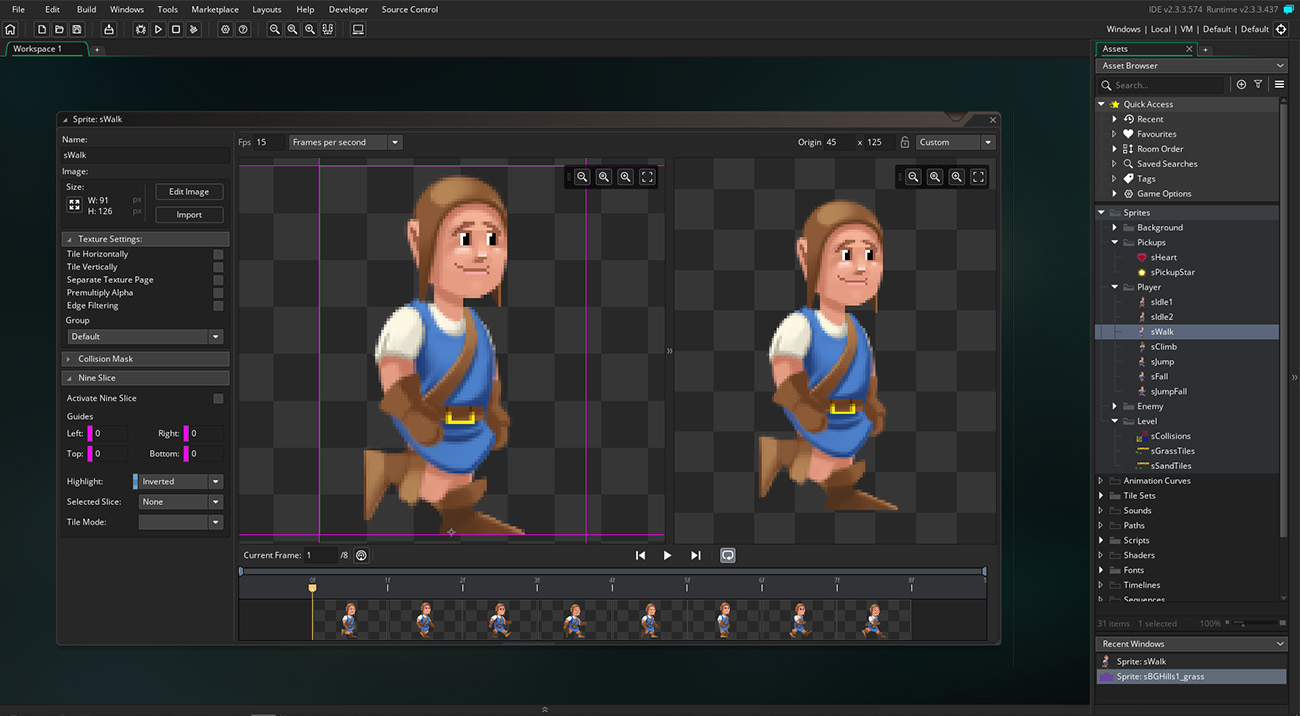
Task: Click fit-to-window icon in right preview
Action: [978, 177]
